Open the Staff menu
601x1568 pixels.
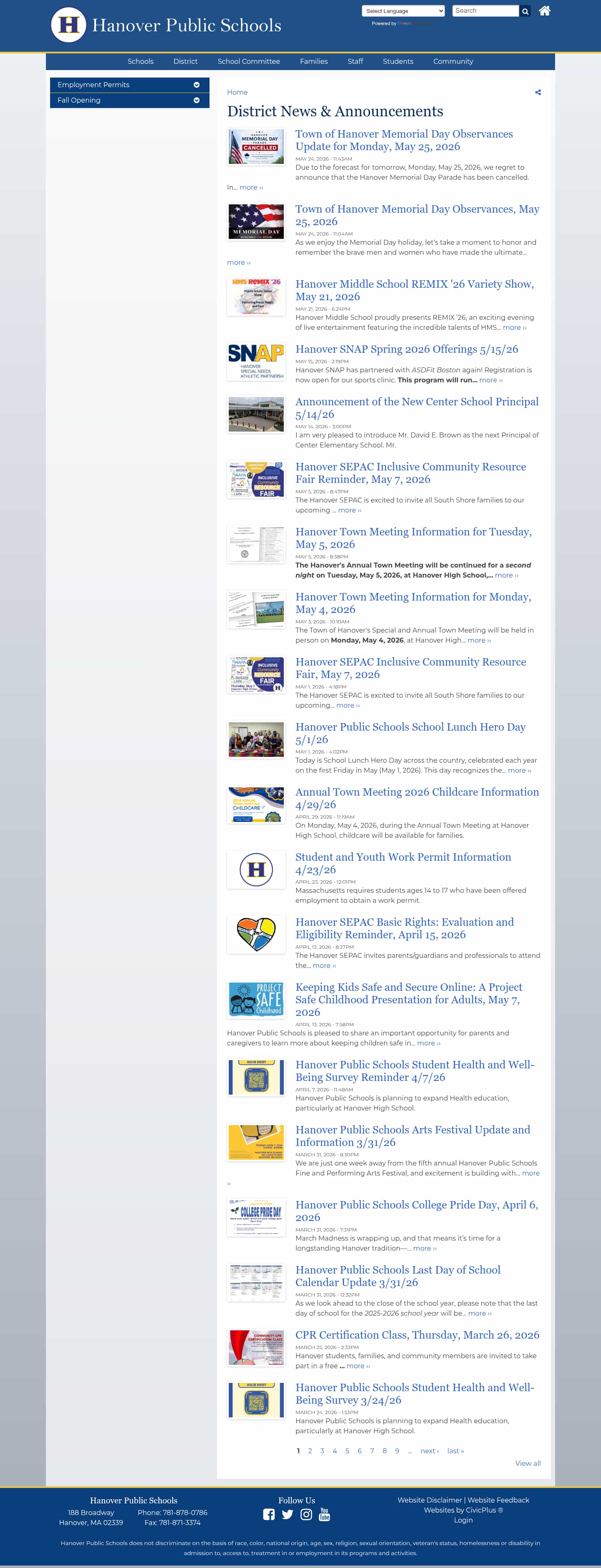pos(355,61)
